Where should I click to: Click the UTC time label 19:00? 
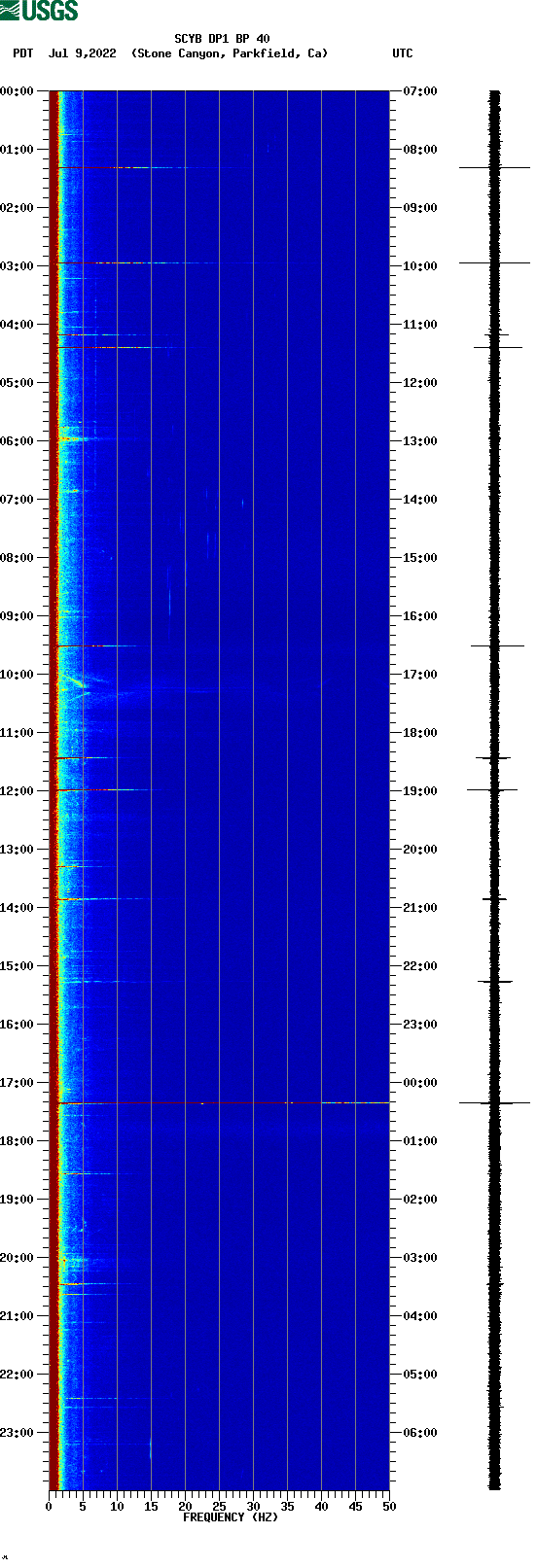coord(420,791)
